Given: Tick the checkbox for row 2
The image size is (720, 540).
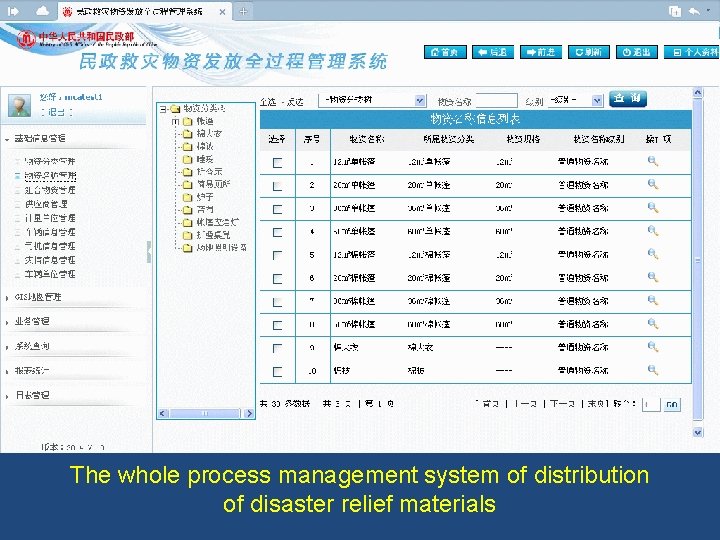Looking at the screenshot, I should (277, 186).
